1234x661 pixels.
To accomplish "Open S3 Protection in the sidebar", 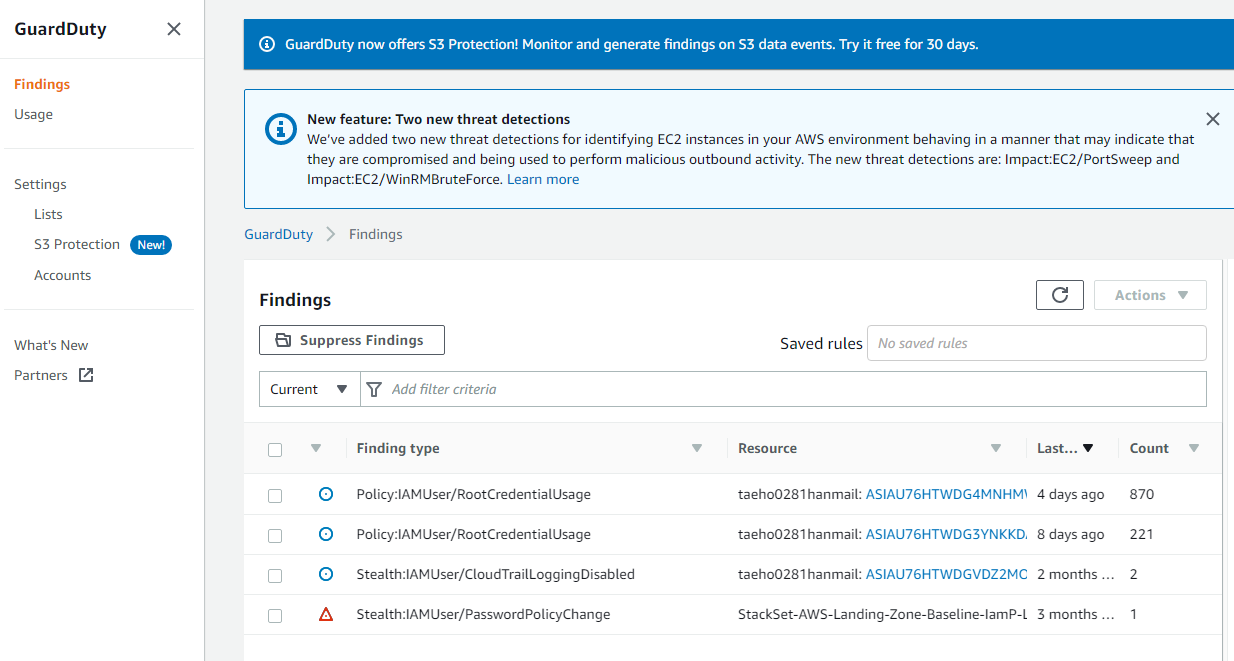I will (77, 244).
